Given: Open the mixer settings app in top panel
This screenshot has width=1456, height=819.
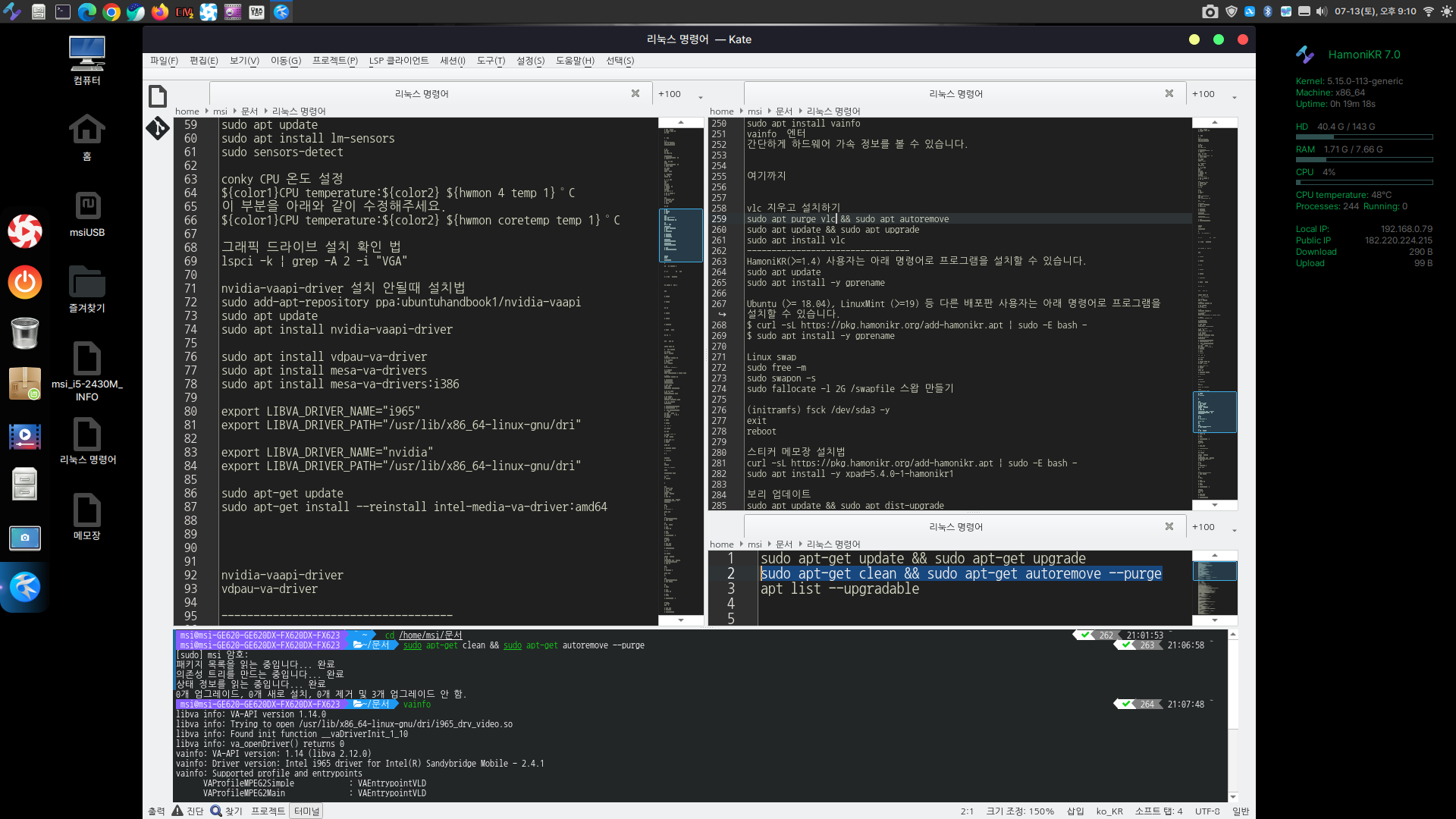Looking at the screenshot, I should click(x=257, y=11).
